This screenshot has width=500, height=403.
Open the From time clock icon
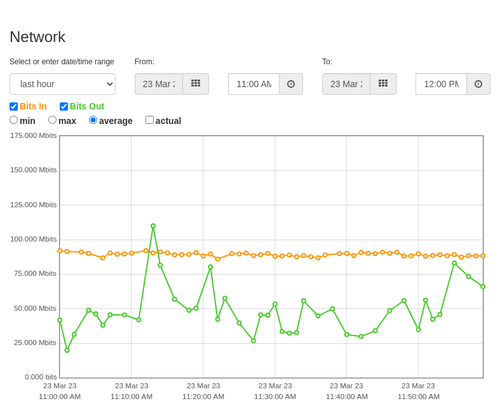click(291, 84)
